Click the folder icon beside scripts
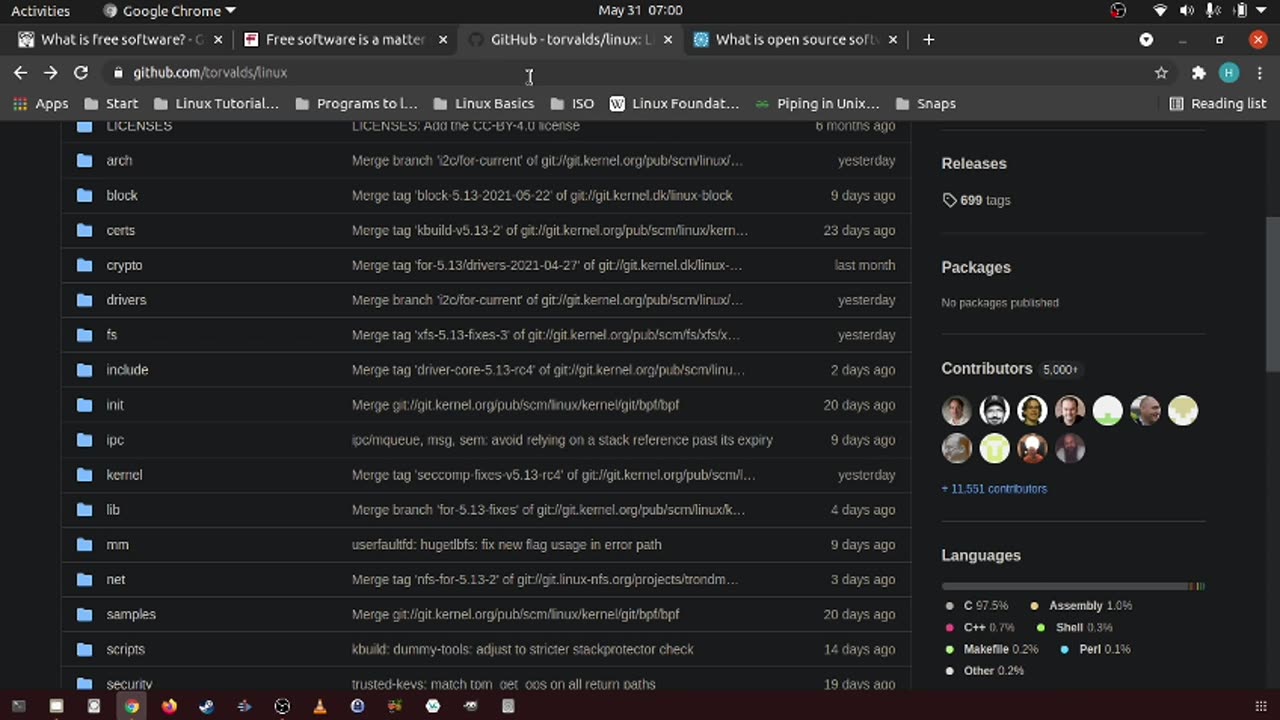This screenshot has height=720, width=1280. [x=85, y=649]
